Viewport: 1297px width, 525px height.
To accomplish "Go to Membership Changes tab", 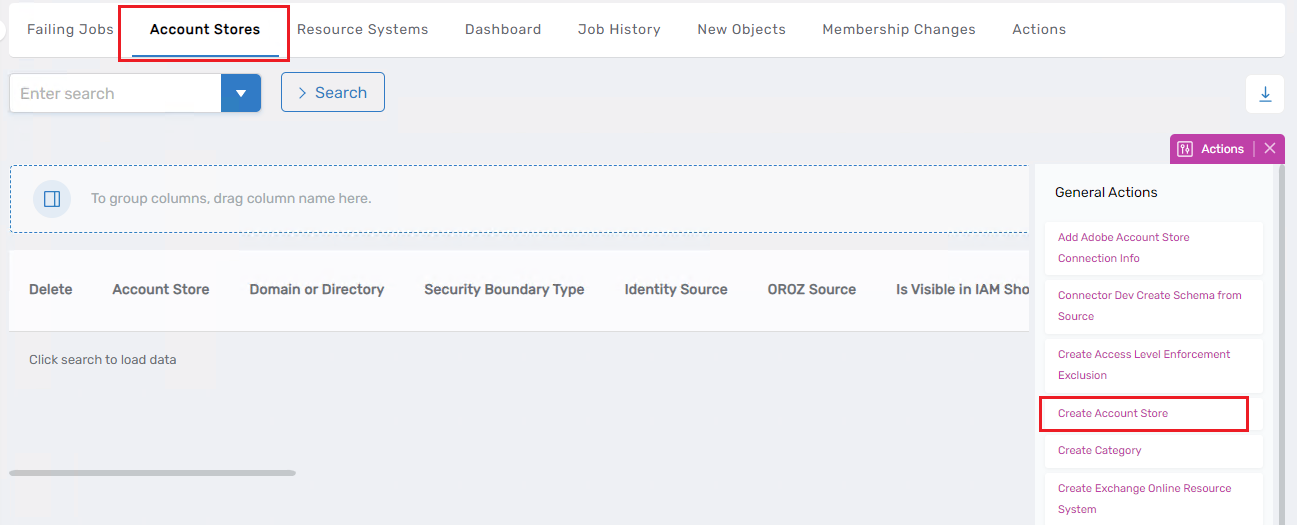I will point(899,29).
